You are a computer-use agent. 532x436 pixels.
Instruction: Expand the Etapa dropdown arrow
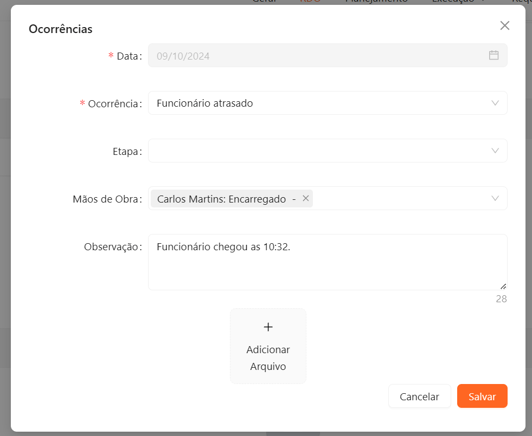495,151
